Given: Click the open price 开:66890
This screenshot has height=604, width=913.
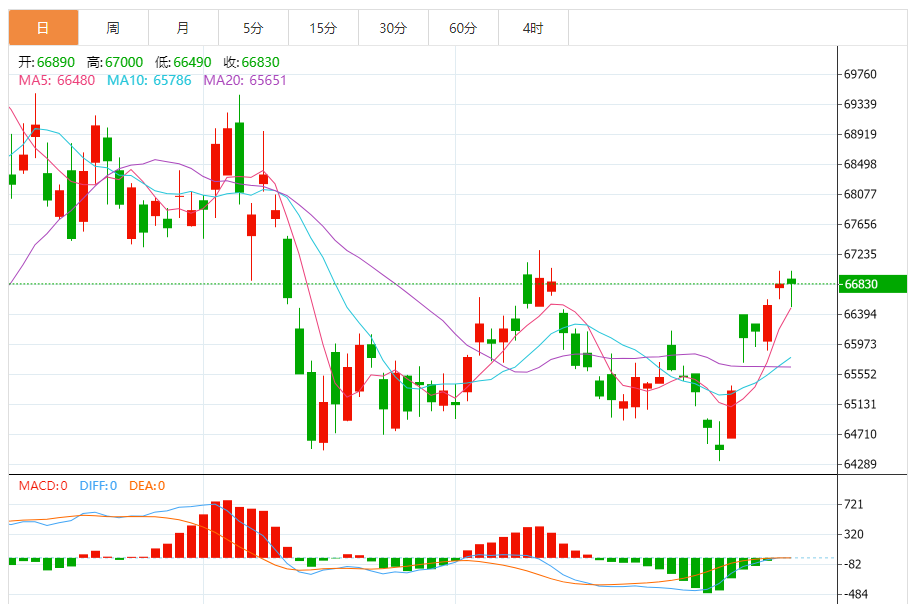Looking at the screenshot, I should click(x=47, y=62).
